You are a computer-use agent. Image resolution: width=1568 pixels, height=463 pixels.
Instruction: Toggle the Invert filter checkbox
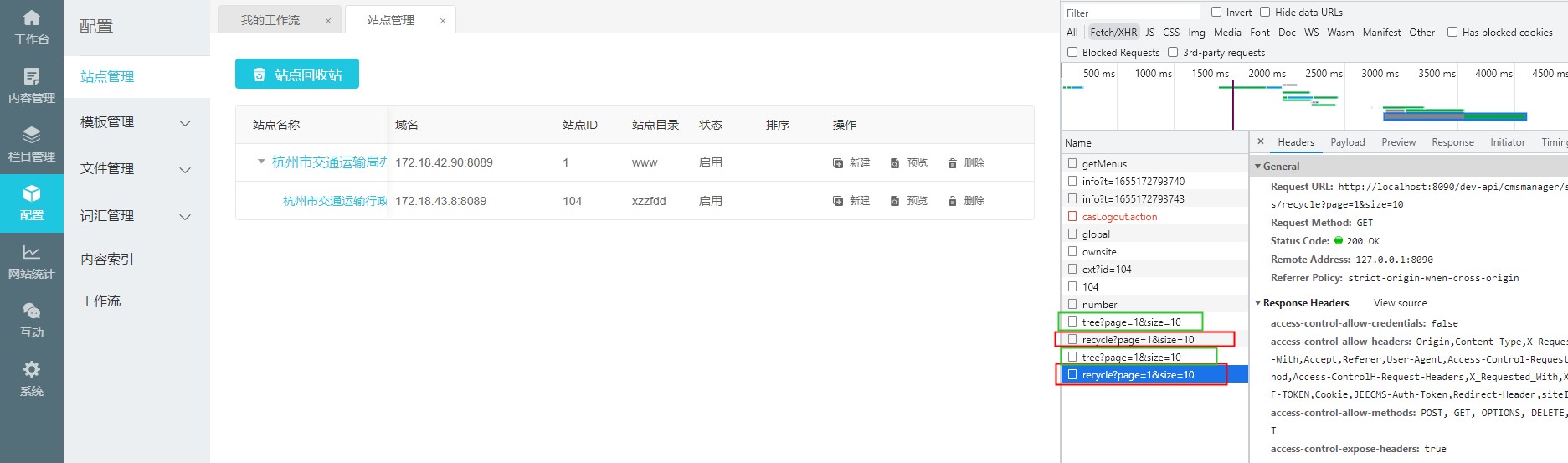(1216, 12)
